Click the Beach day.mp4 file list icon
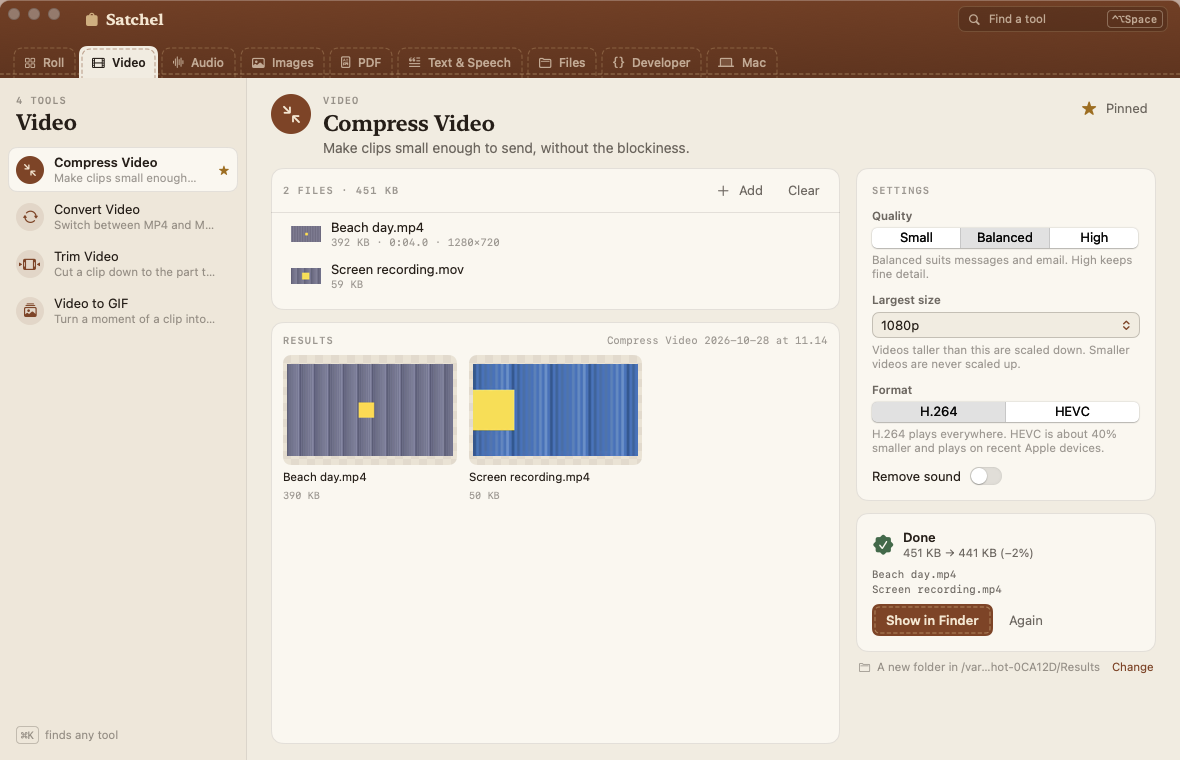This screenshot has width=1180, height=760. click(x=306, y=234)
